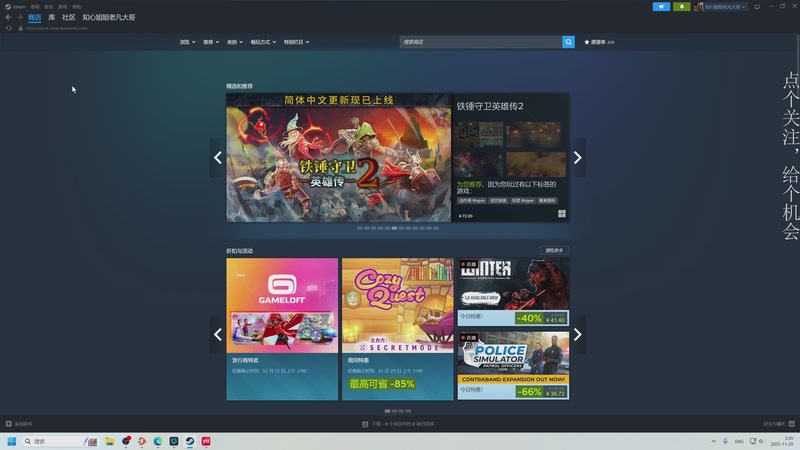800x450 pixels.
Task: Open the Winter Survival -40% deal
Action: click(513, 292)
